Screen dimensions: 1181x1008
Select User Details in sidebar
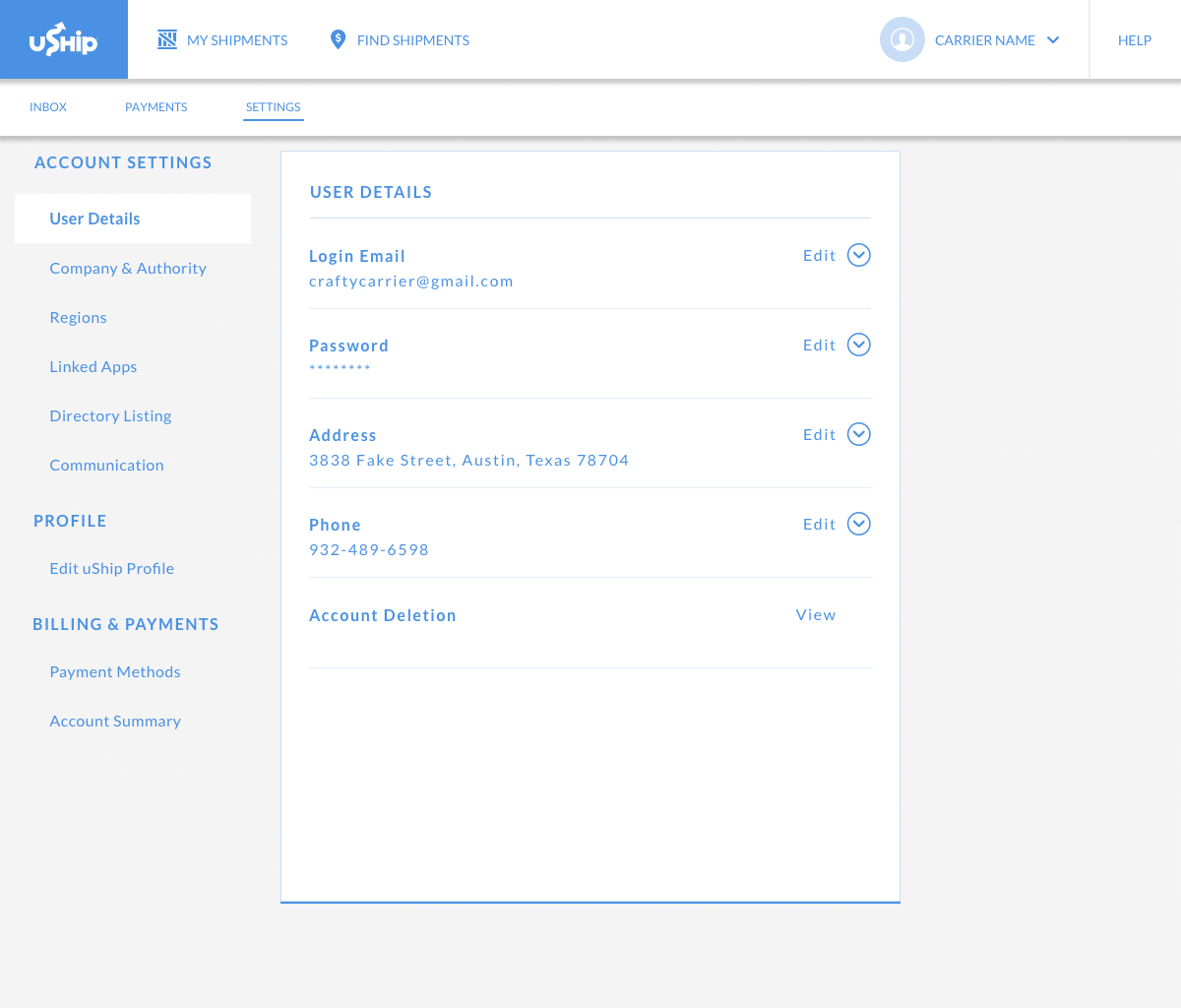(x=133, y=219)
